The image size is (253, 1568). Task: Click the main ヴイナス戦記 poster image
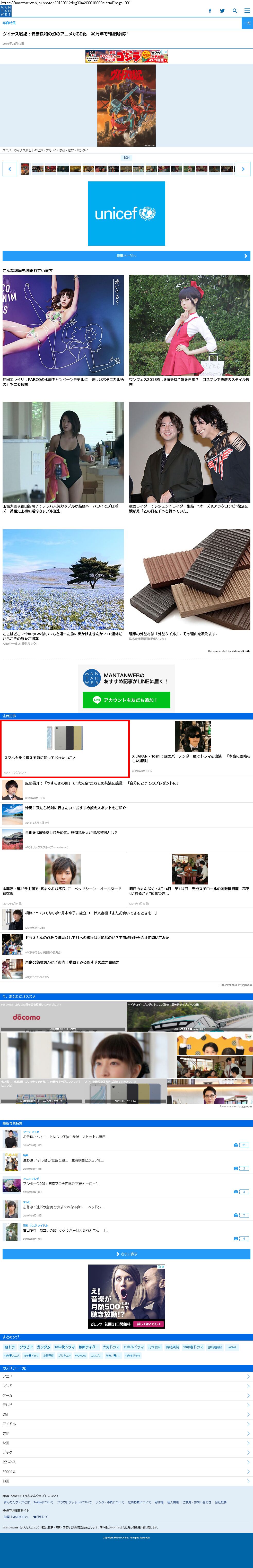pyautogui.click(x=126, y=106)
